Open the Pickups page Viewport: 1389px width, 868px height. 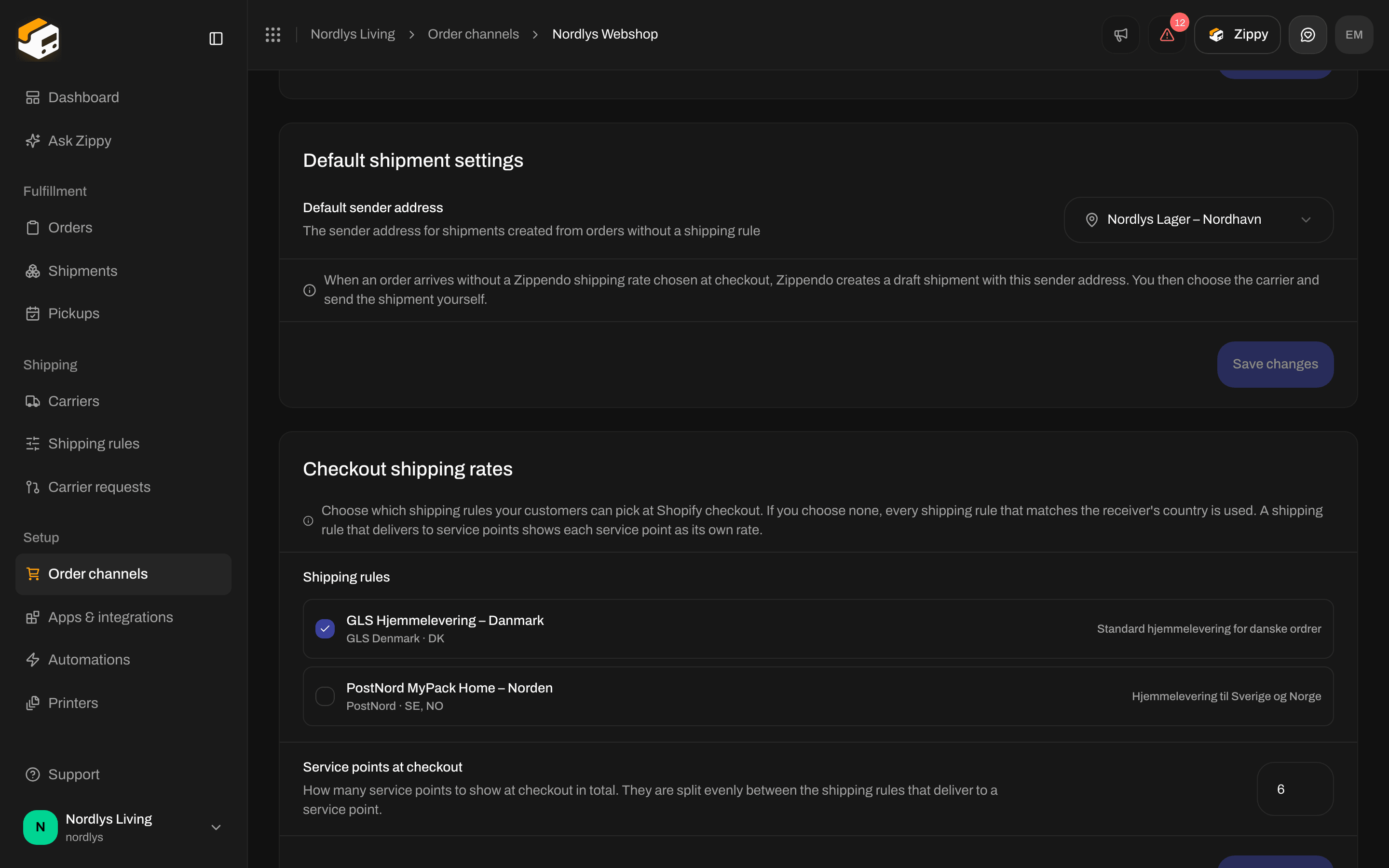pos(123,313)
